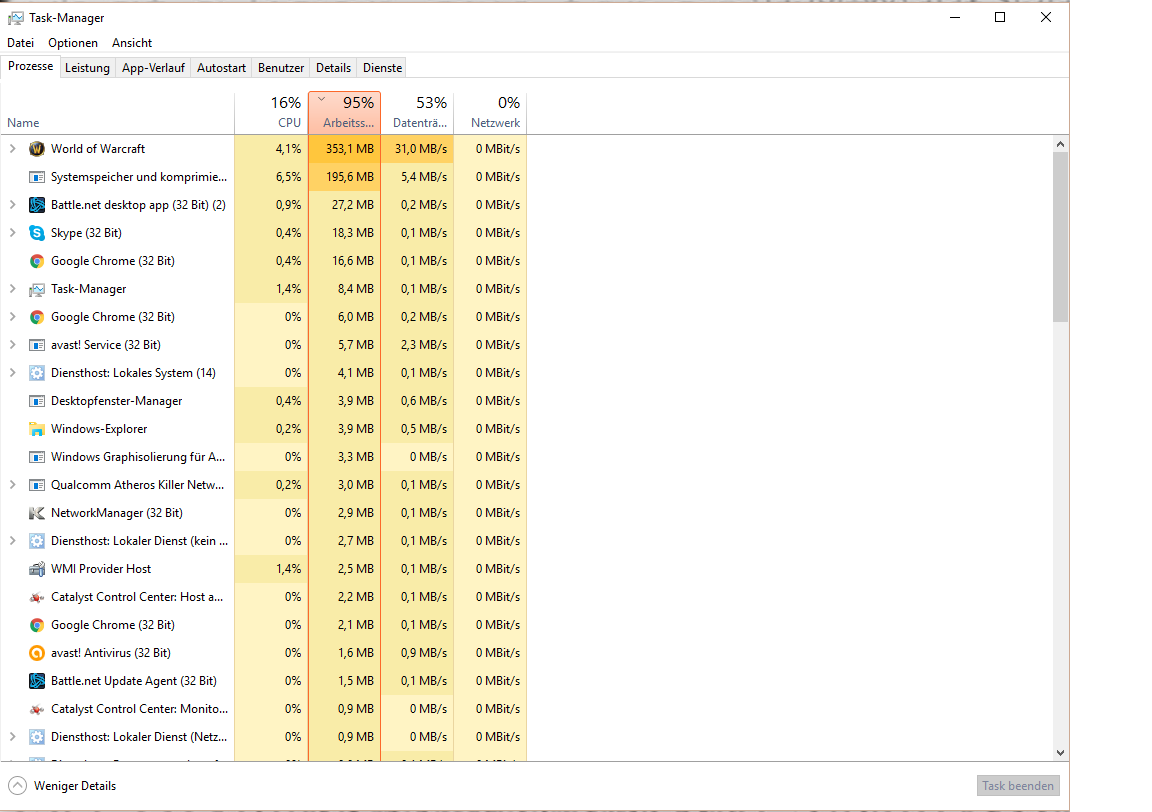This screenshot has width=1152, height=812.
Task: Click the process list scrollbar thumb
Action: (1059, 237)
